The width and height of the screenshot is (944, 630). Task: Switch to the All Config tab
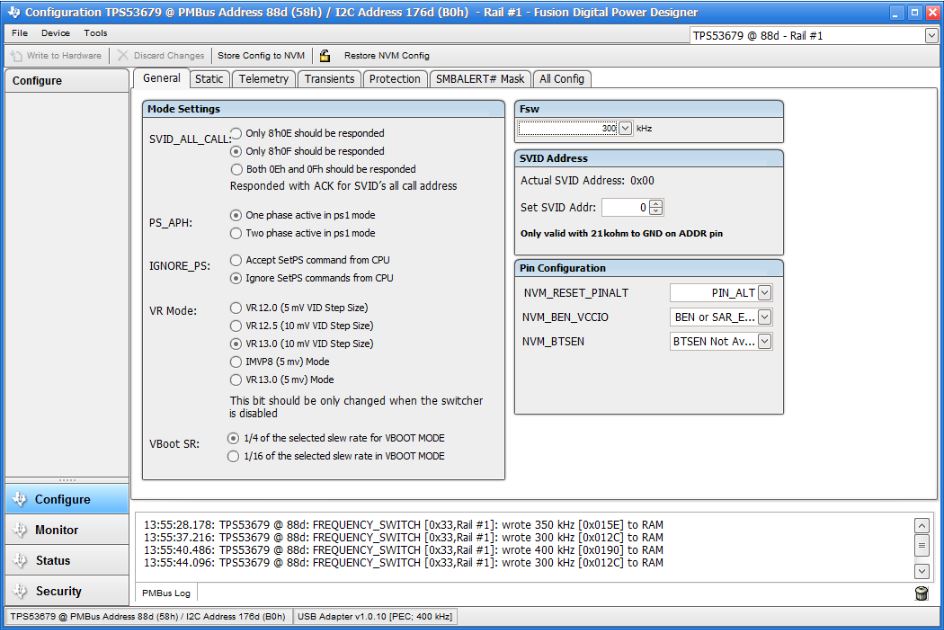tap(562, 79)
